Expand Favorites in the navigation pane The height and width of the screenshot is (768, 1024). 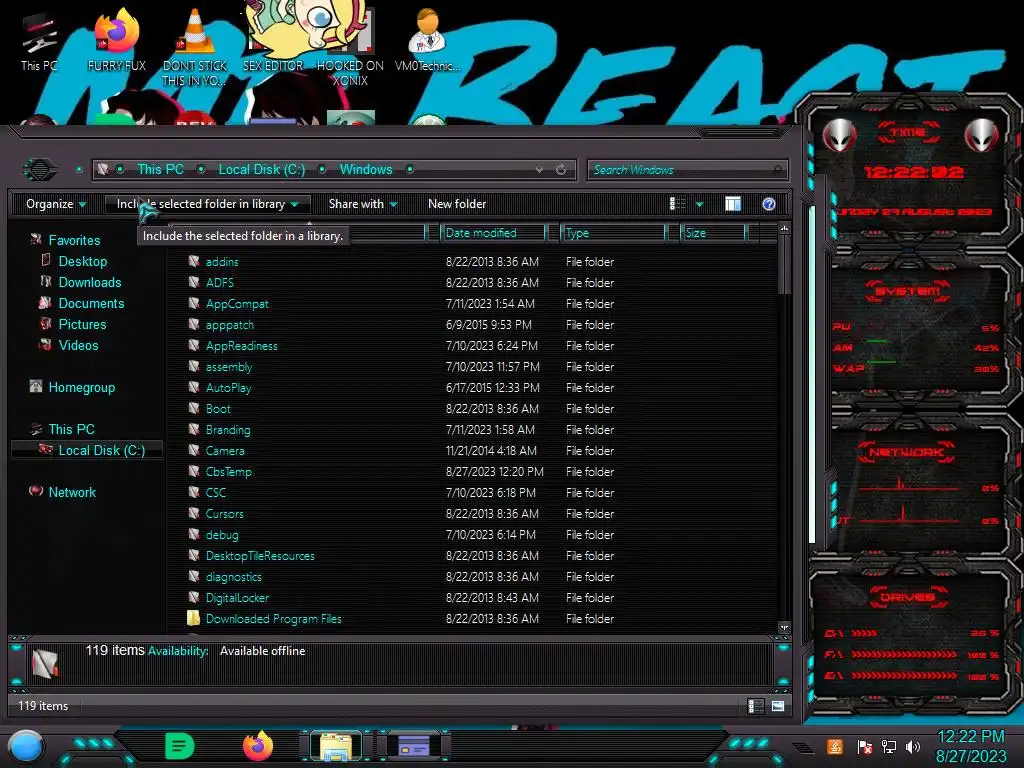(74, 240)
